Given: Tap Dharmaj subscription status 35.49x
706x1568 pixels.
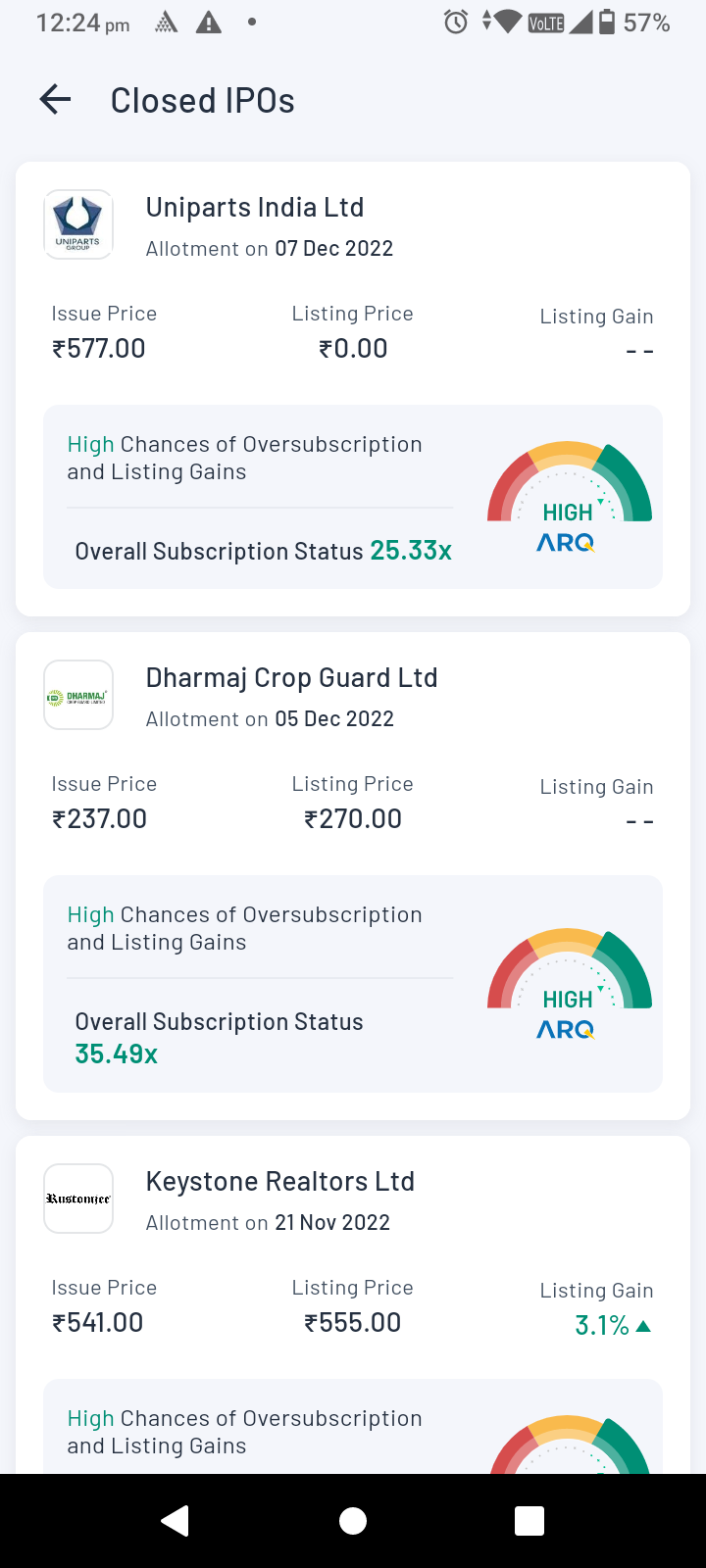Looking at the screenshot, I should (x=116, y=1054).
